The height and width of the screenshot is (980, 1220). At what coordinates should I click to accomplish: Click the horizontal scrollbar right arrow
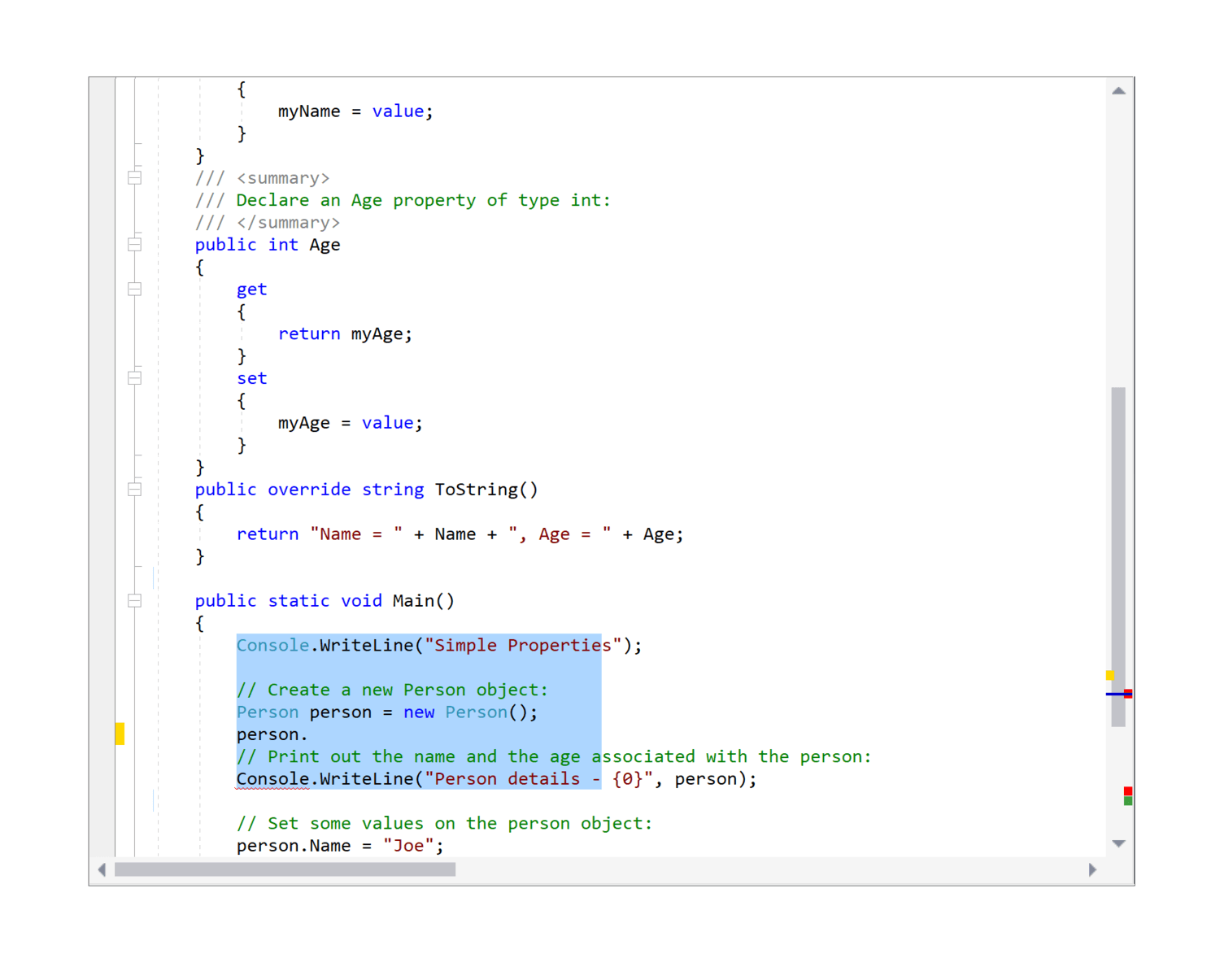point(1093,869)
